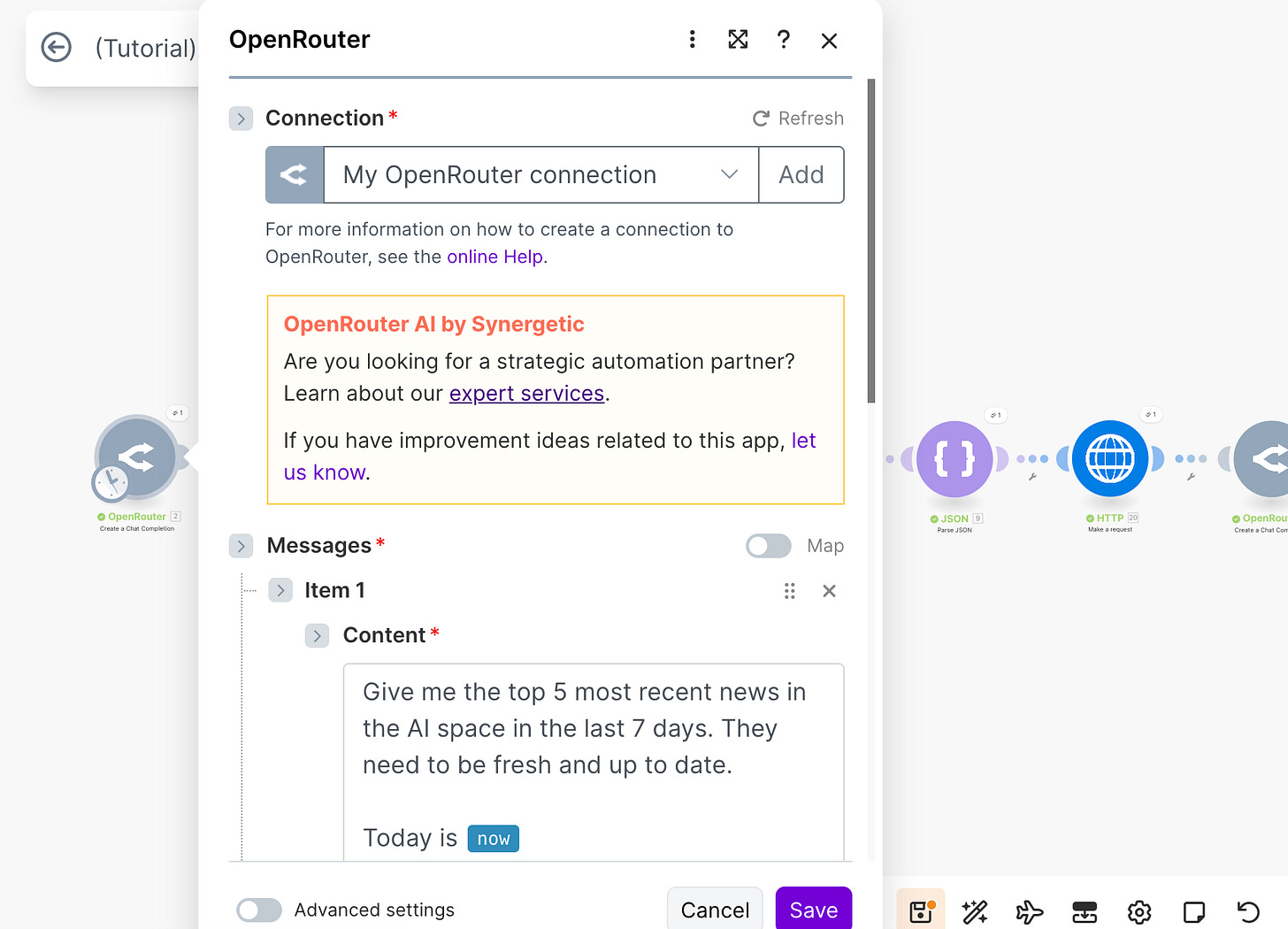The image size is (1288, 929).
Task: Click the 'let us know' link
Action: [x=549, y=457]
